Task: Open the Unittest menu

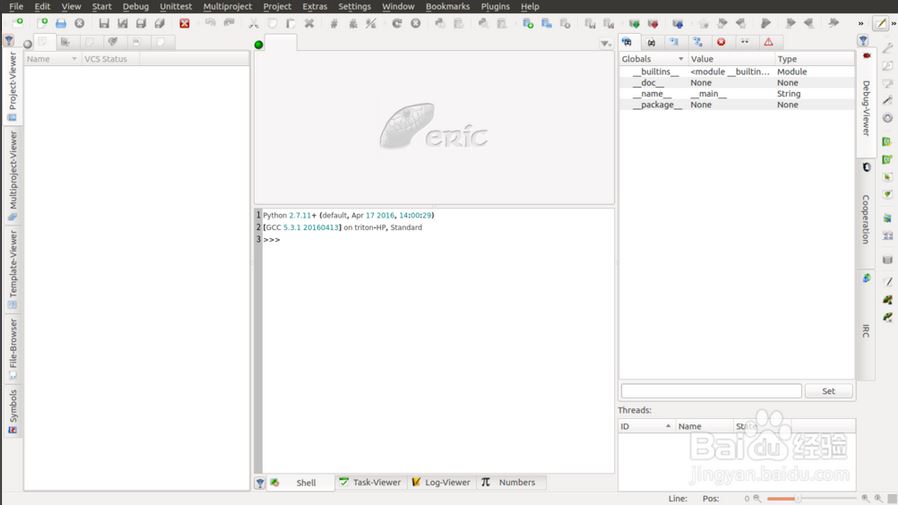Action: (x=176, y=6)
